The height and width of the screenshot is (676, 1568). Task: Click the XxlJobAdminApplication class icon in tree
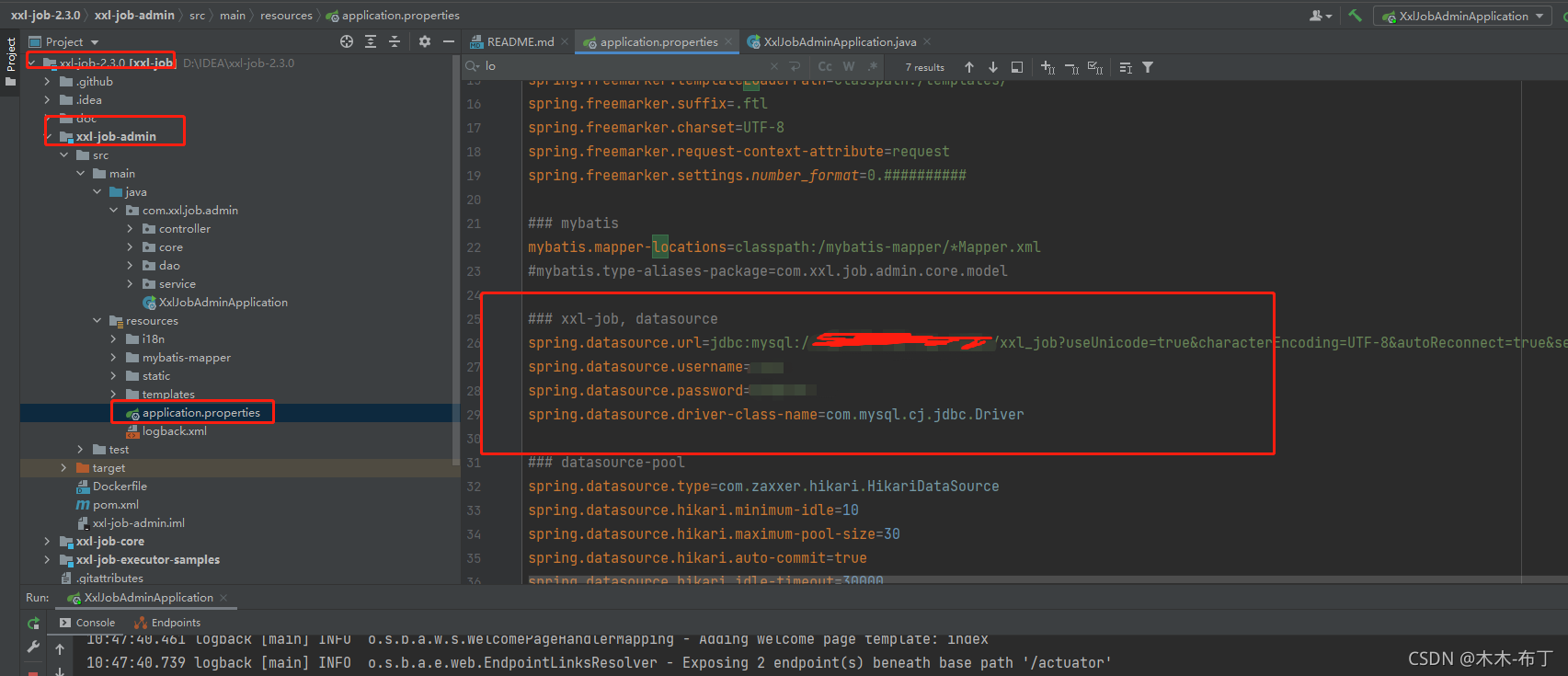point(149,303)
